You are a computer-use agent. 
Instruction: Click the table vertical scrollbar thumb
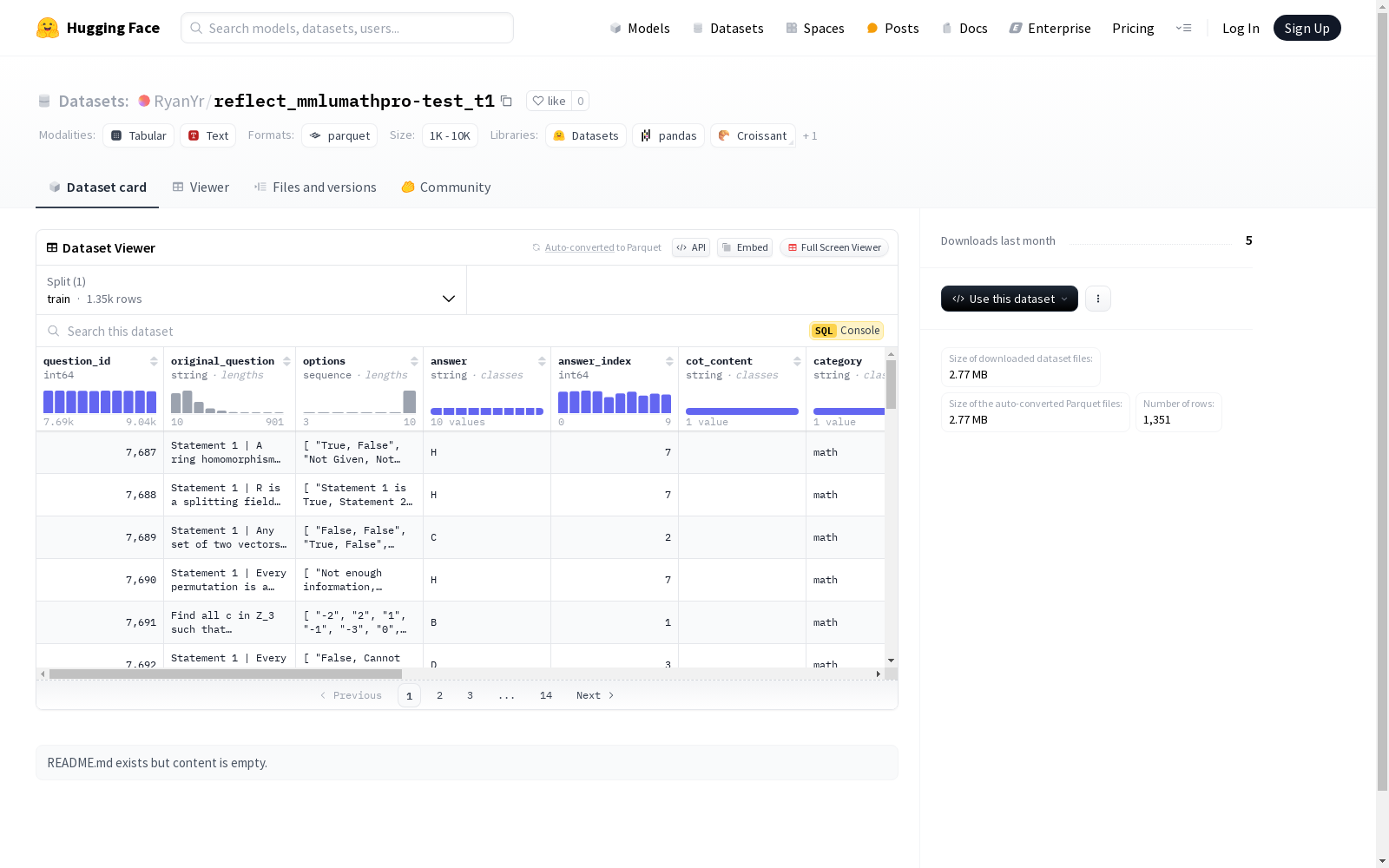pos(891,385)
